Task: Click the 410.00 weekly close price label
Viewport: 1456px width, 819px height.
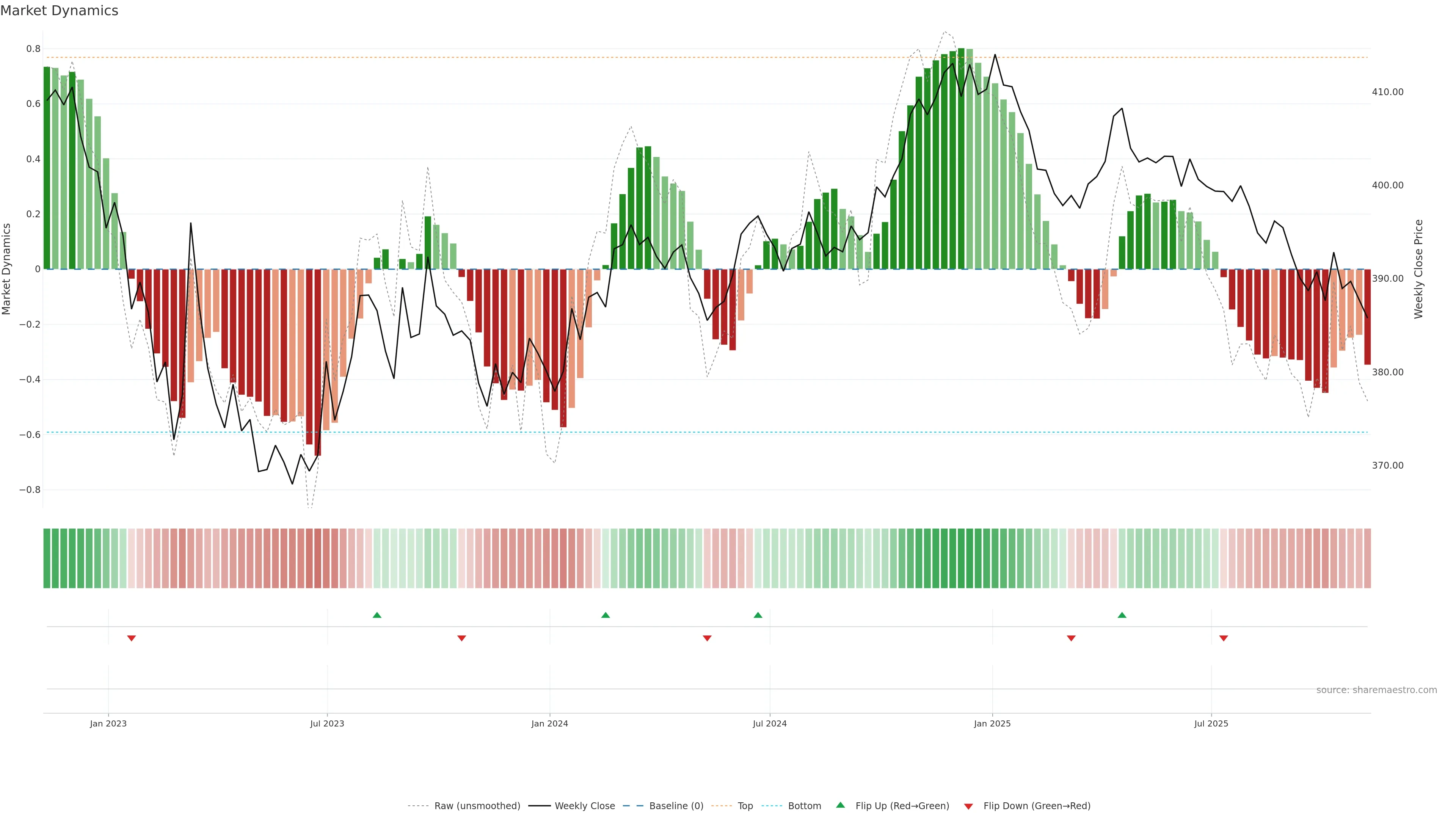Action: click(1387, 92)
